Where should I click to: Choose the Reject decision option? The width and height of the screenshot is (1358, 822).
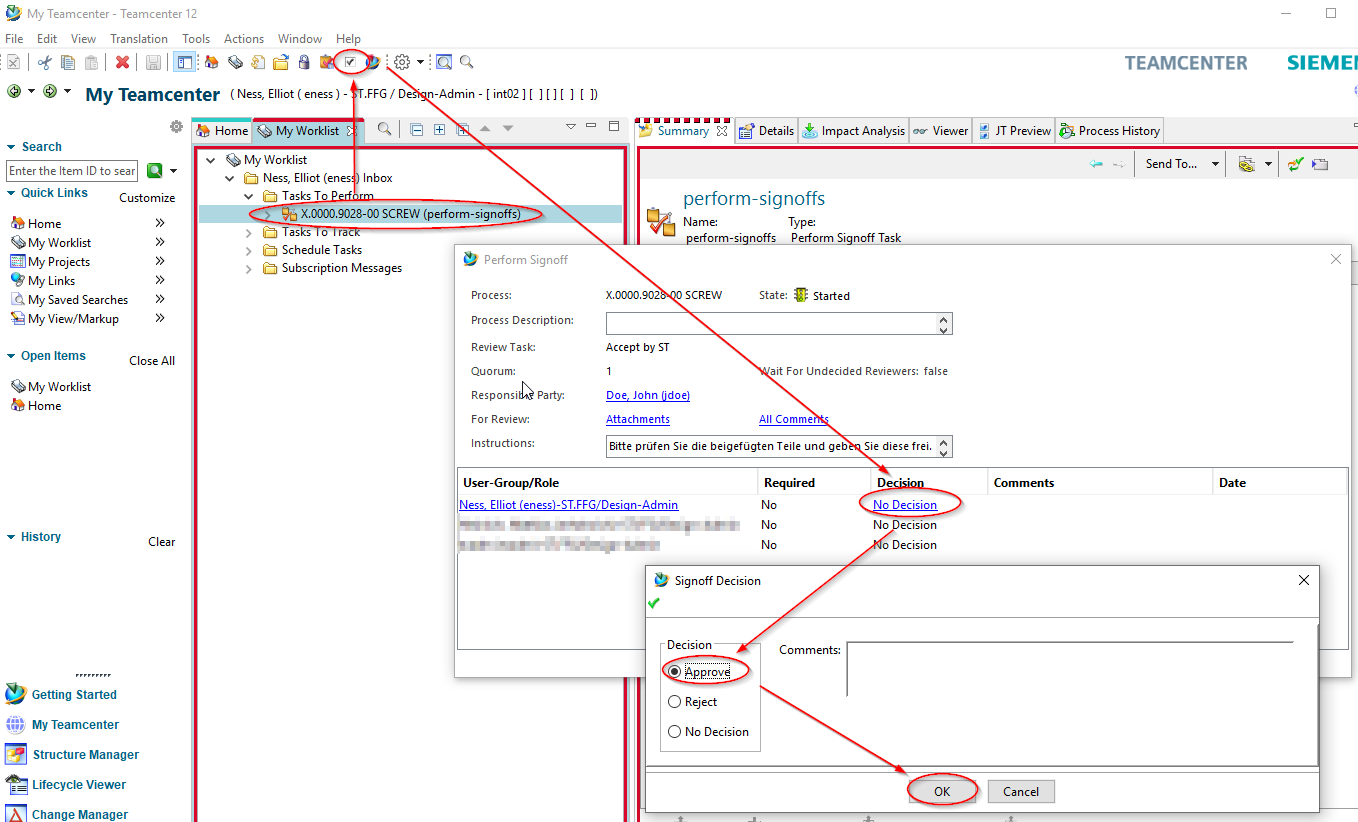[675, 702]
